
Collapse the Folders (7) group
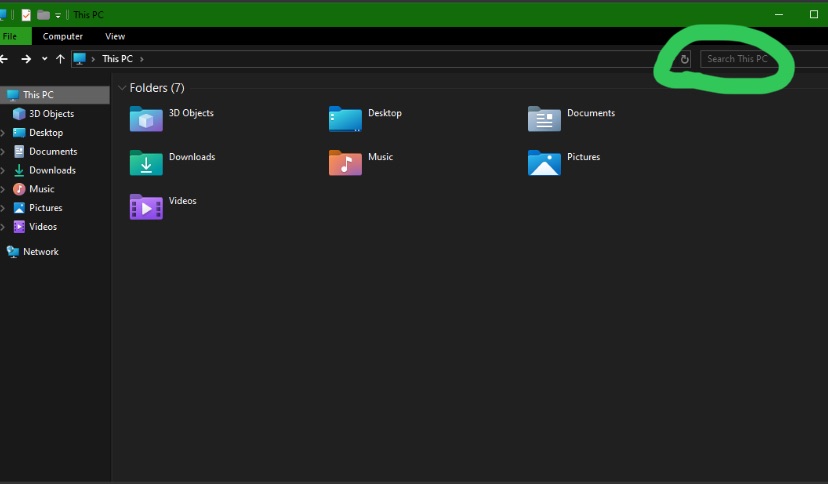point(122,88)
